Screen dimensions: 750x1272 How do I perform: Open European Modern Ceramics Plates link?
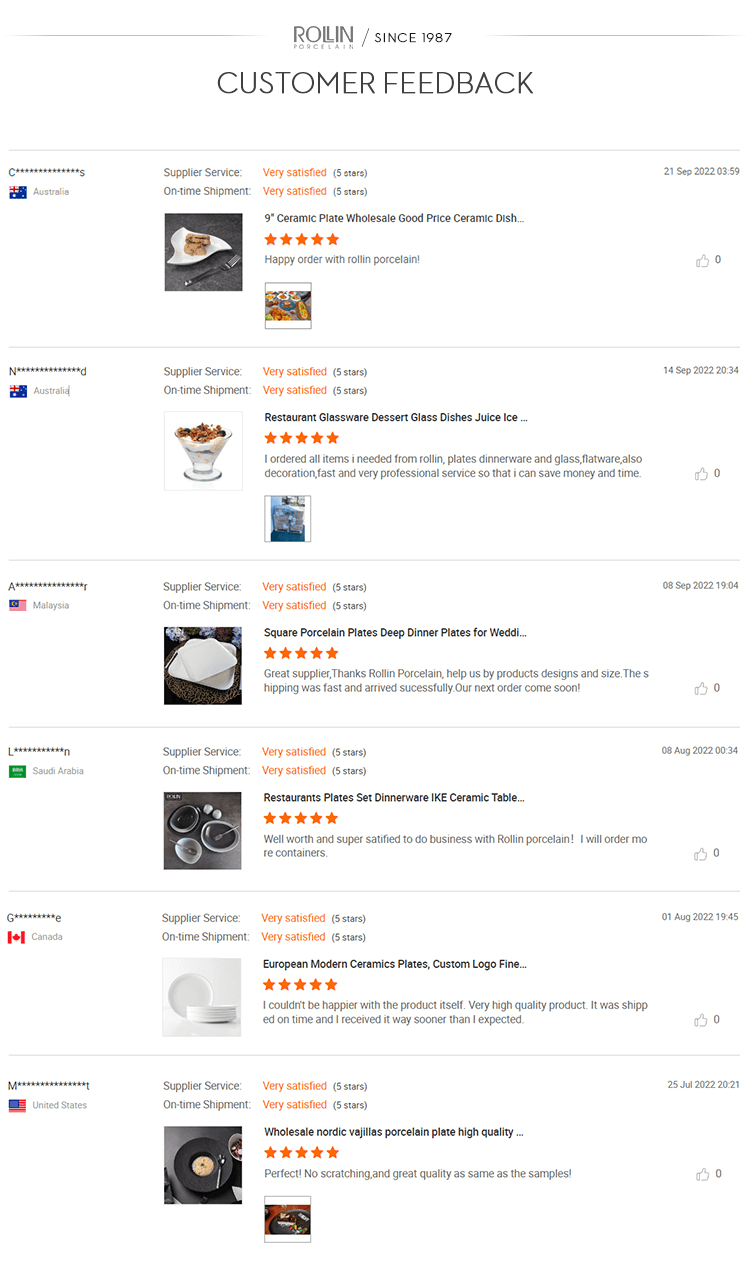394,964
